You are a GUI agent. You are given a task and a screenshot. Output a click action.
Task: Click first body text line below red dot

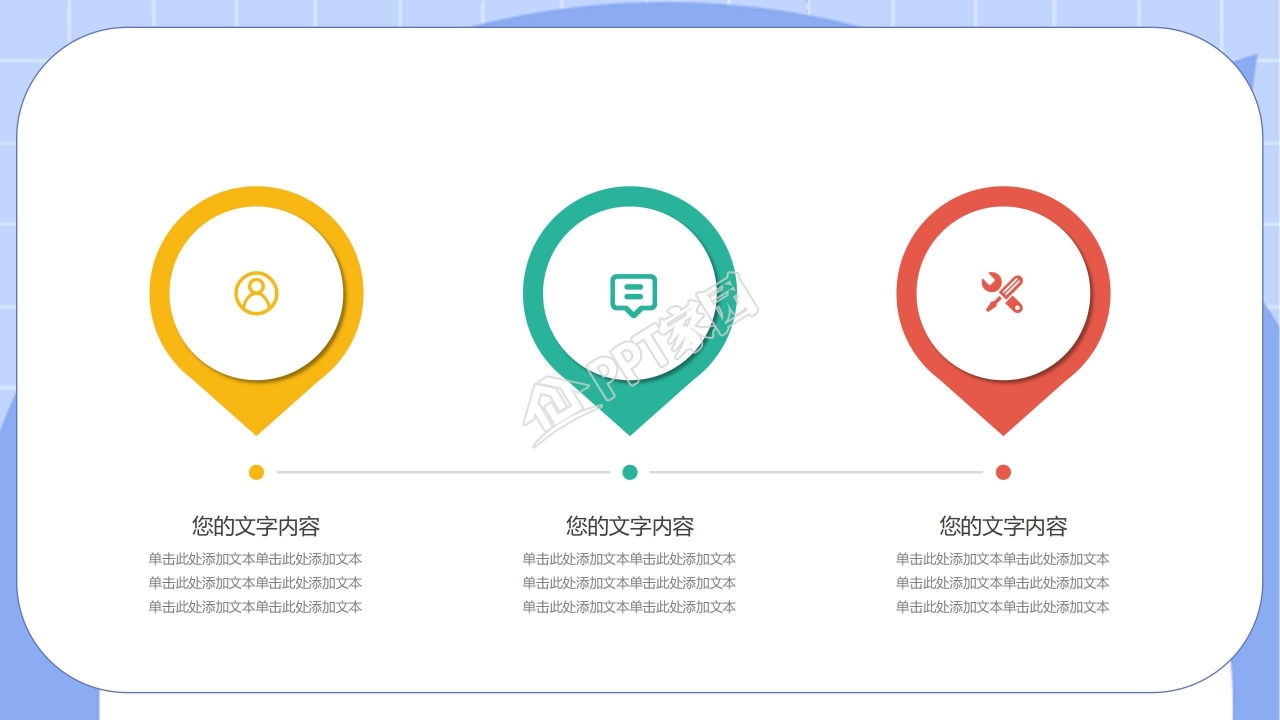[x=1003, y=559]
